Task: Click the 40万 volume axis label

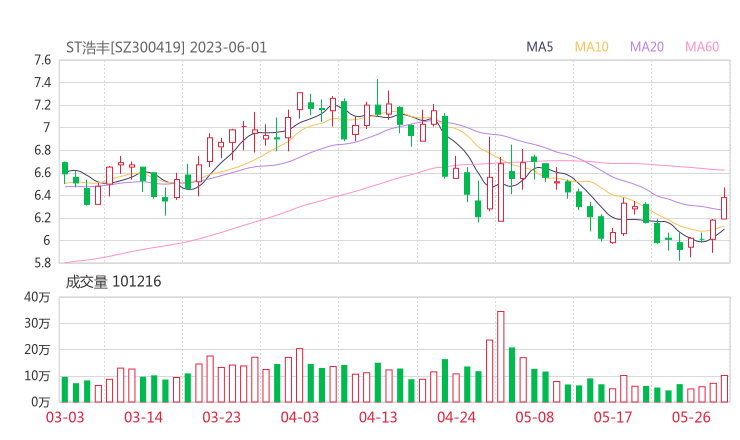Action: click(x=37, y=297)
